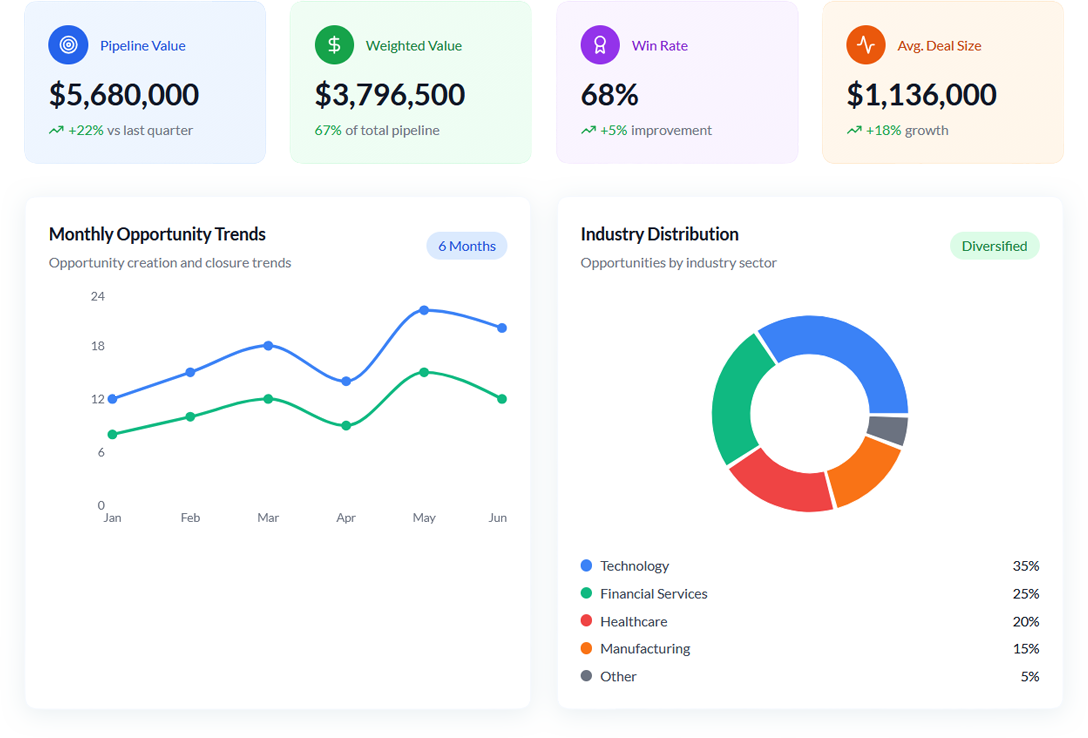Click the 25% Financial Services percentage
The image size is (1088, 738).
coord(1026,594)
